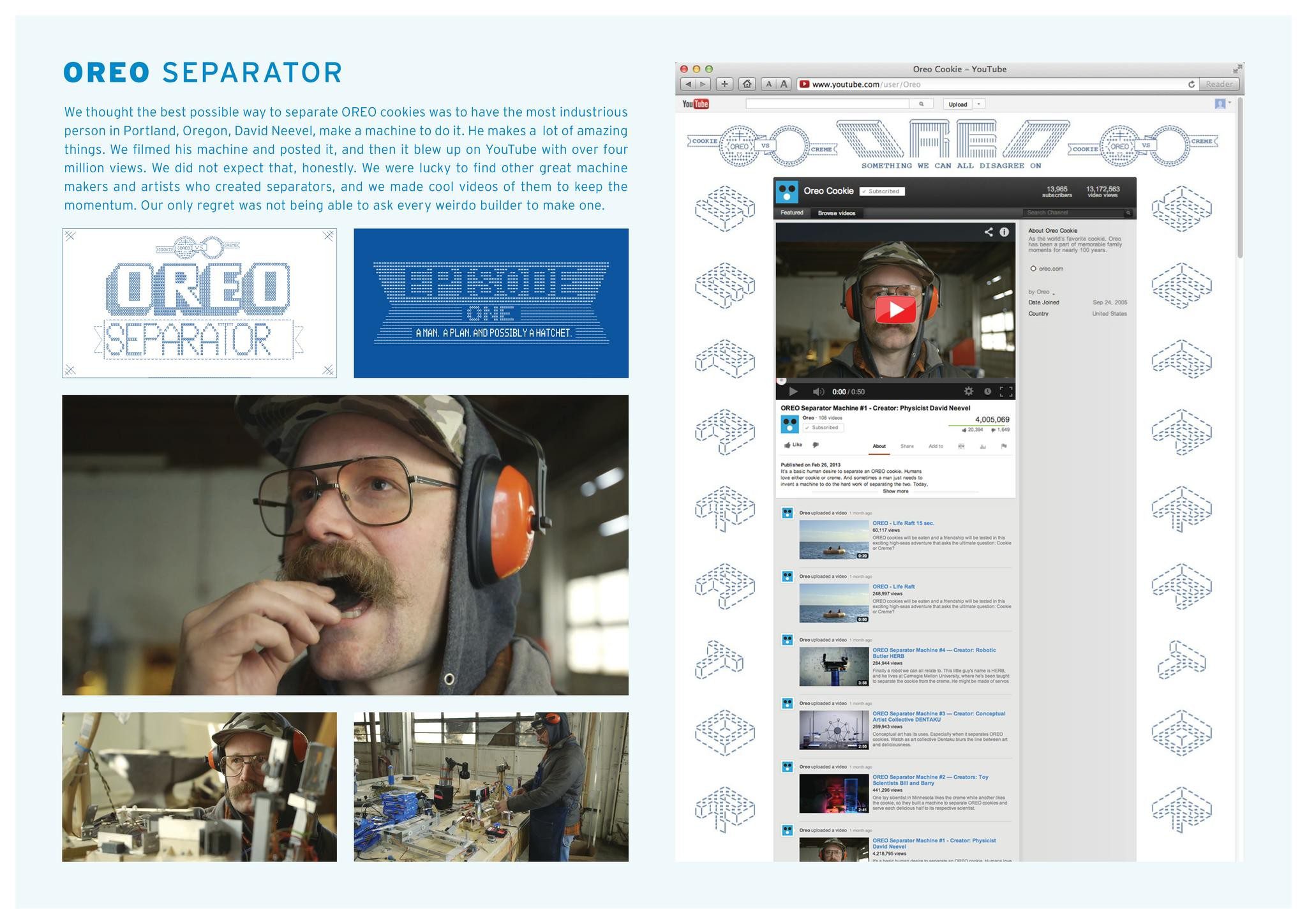Visit the oreo.com link

pyautogui.click(x=1050, y=269)
